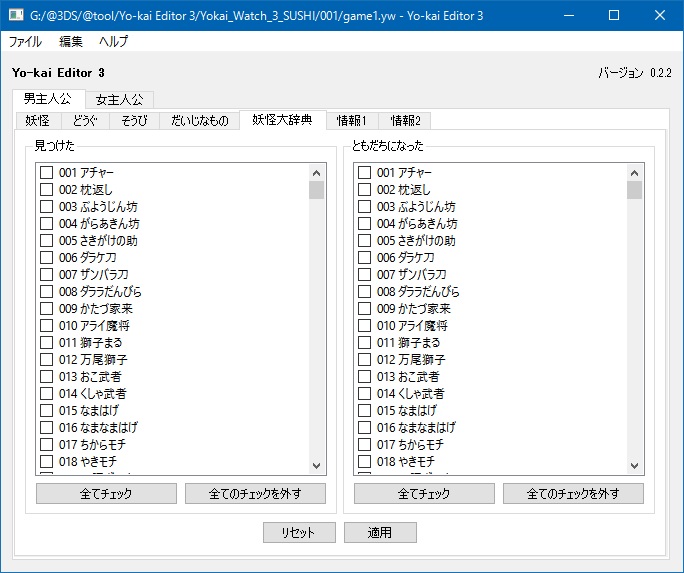Open the ヘルプ menu
Viewport: 684px width, 573px height.
[113, 41]
